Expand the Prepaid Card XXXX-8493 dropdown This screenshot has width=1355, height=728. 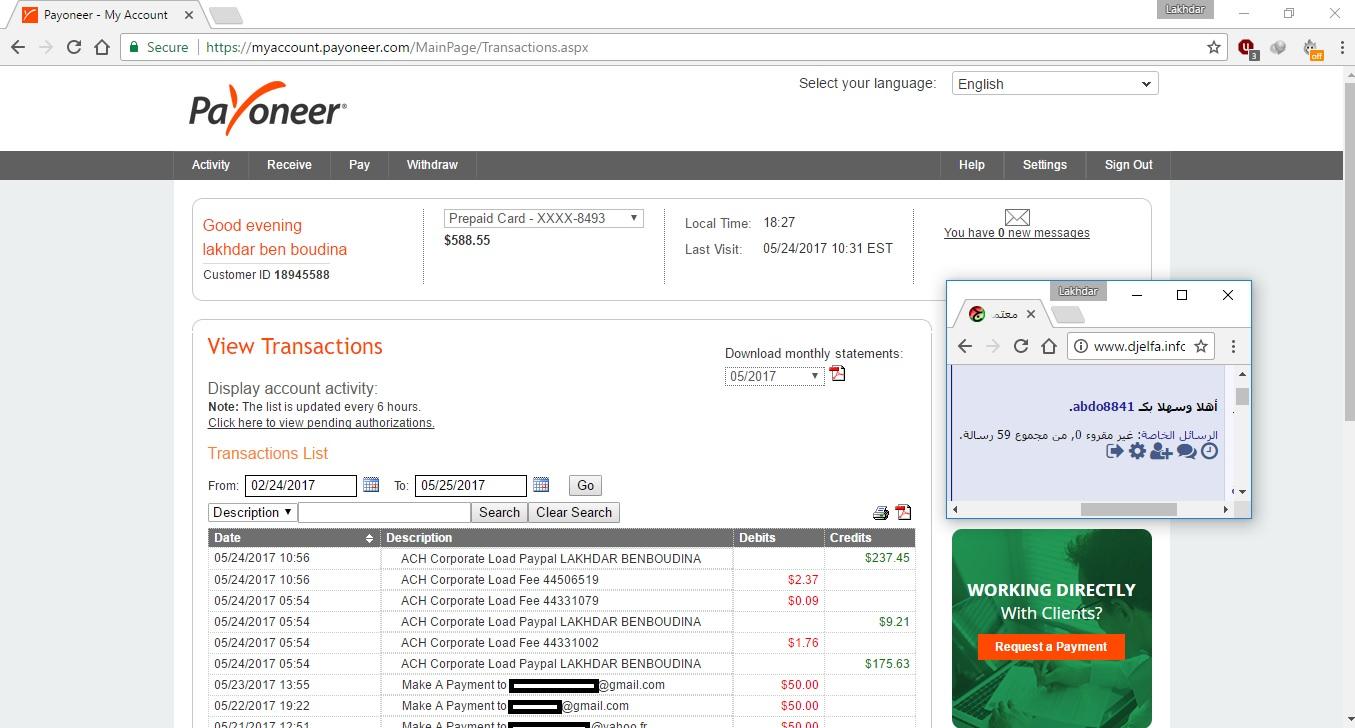543,218
